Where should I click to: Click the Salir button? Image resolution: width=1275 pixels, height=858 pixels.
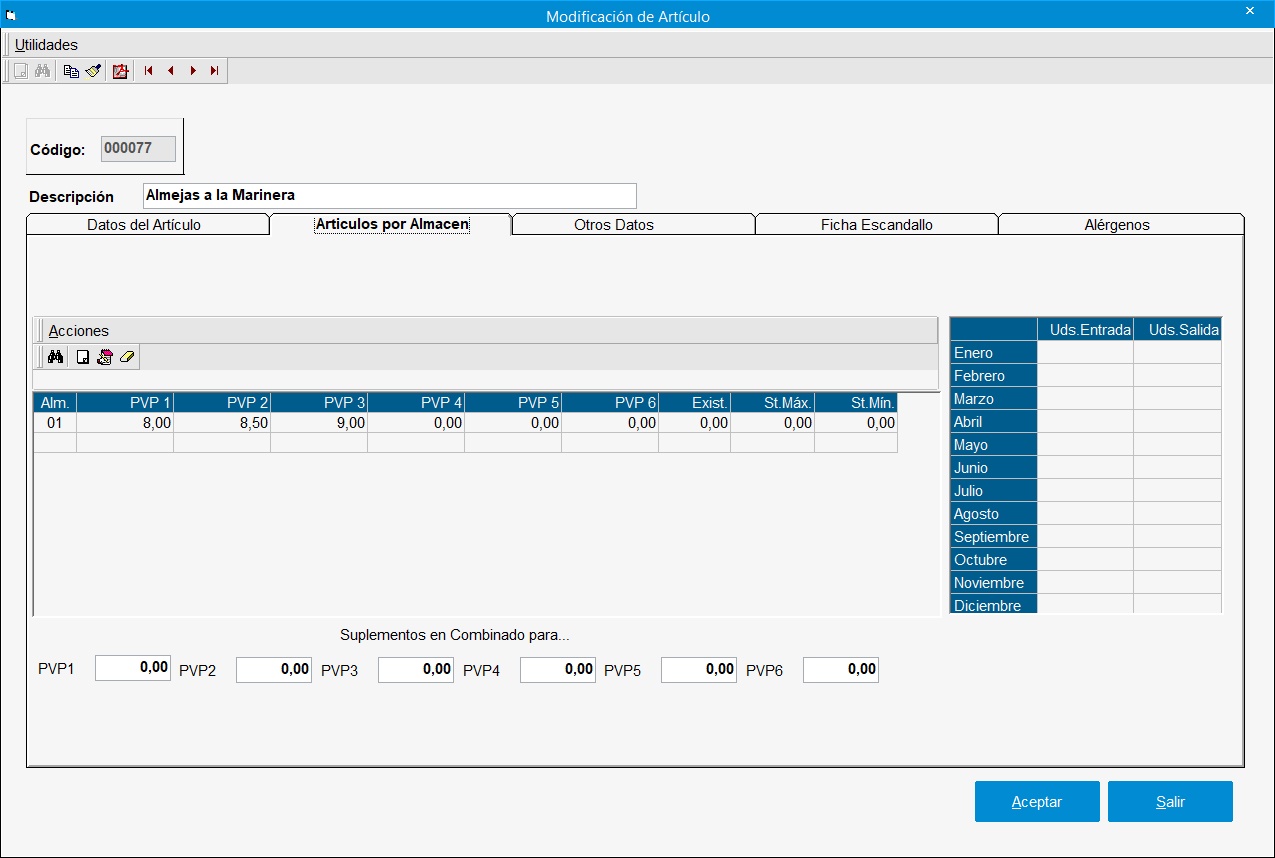coord(1170,802)
